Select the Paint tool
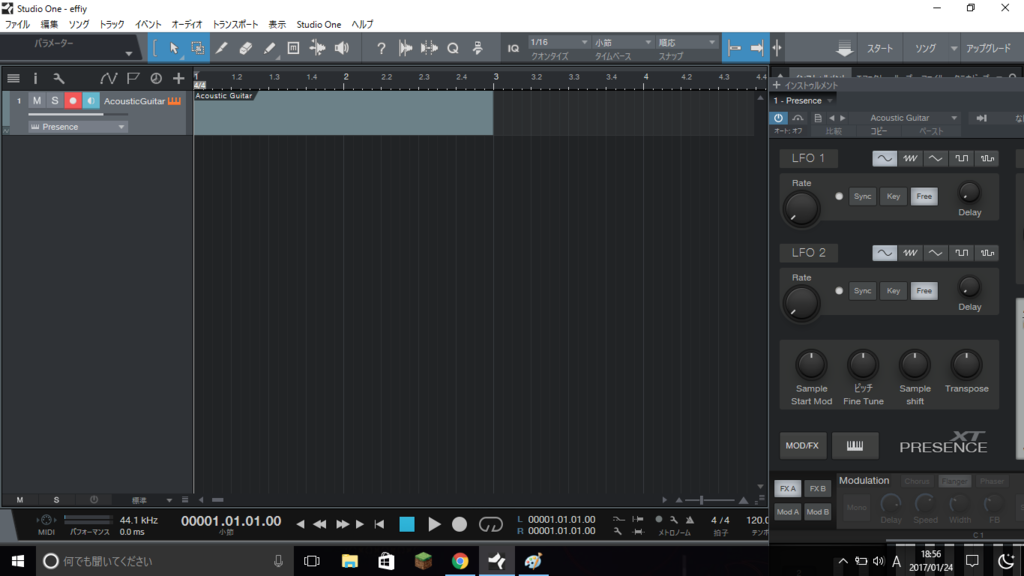Viewport: 1024px width, 576px height. (x=269, y=48)
